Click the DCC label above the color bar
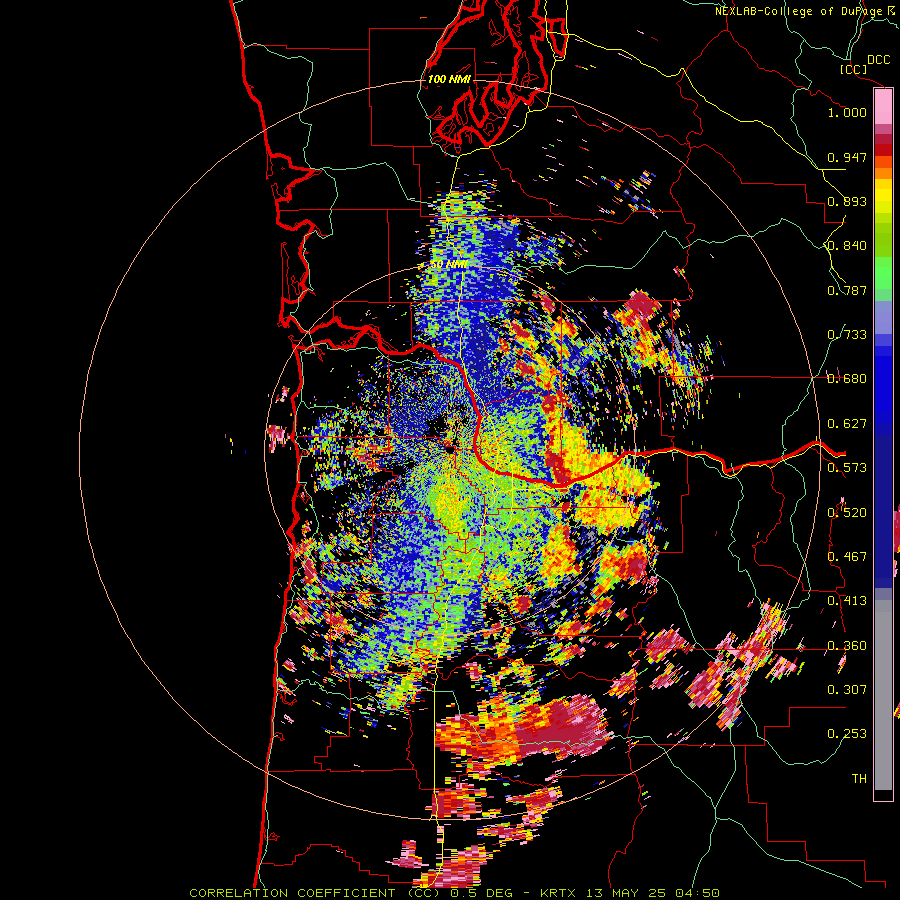The image size is (900, 900). click(879, 60)
